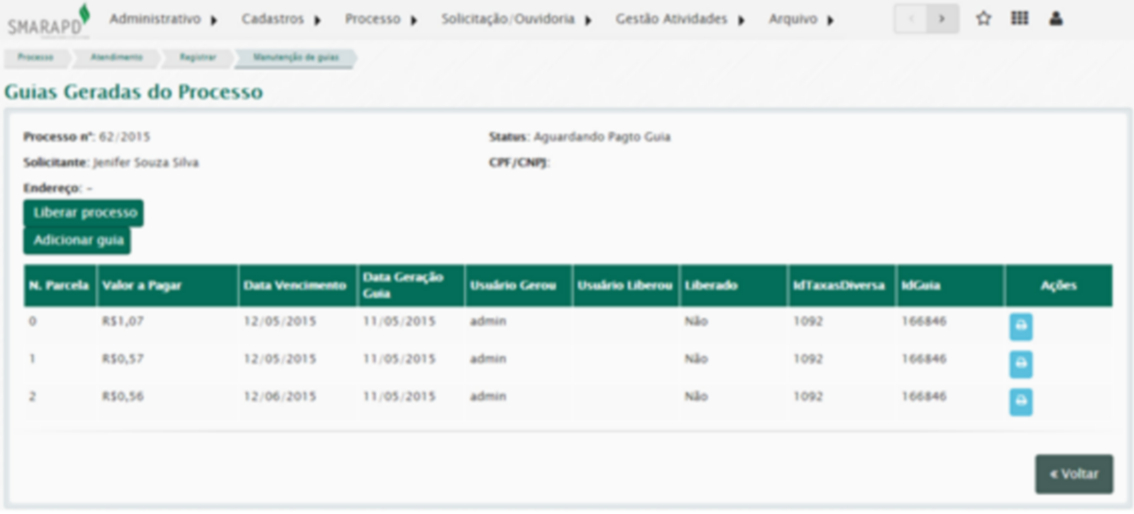Screen dimensions: 1134x514
Task: Click the Liberar processo button
Action: (x=84, y=213)
